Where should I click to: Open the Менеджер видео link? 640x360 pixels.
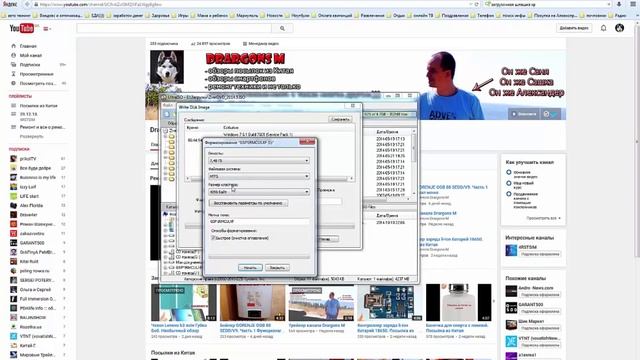pyautogui.click(x=261, y=43)
